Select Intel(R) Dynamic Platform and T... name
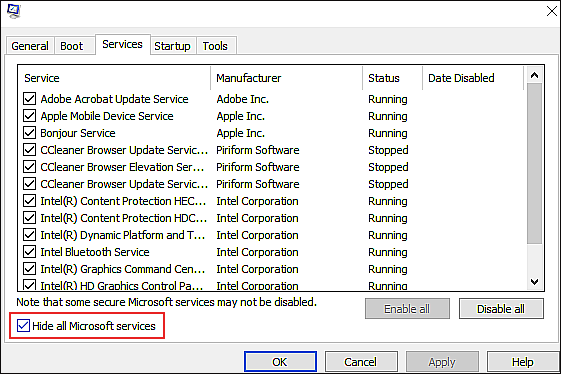This screenshot has width=561, height=374. pyautogui.click(x=123, y=235)
